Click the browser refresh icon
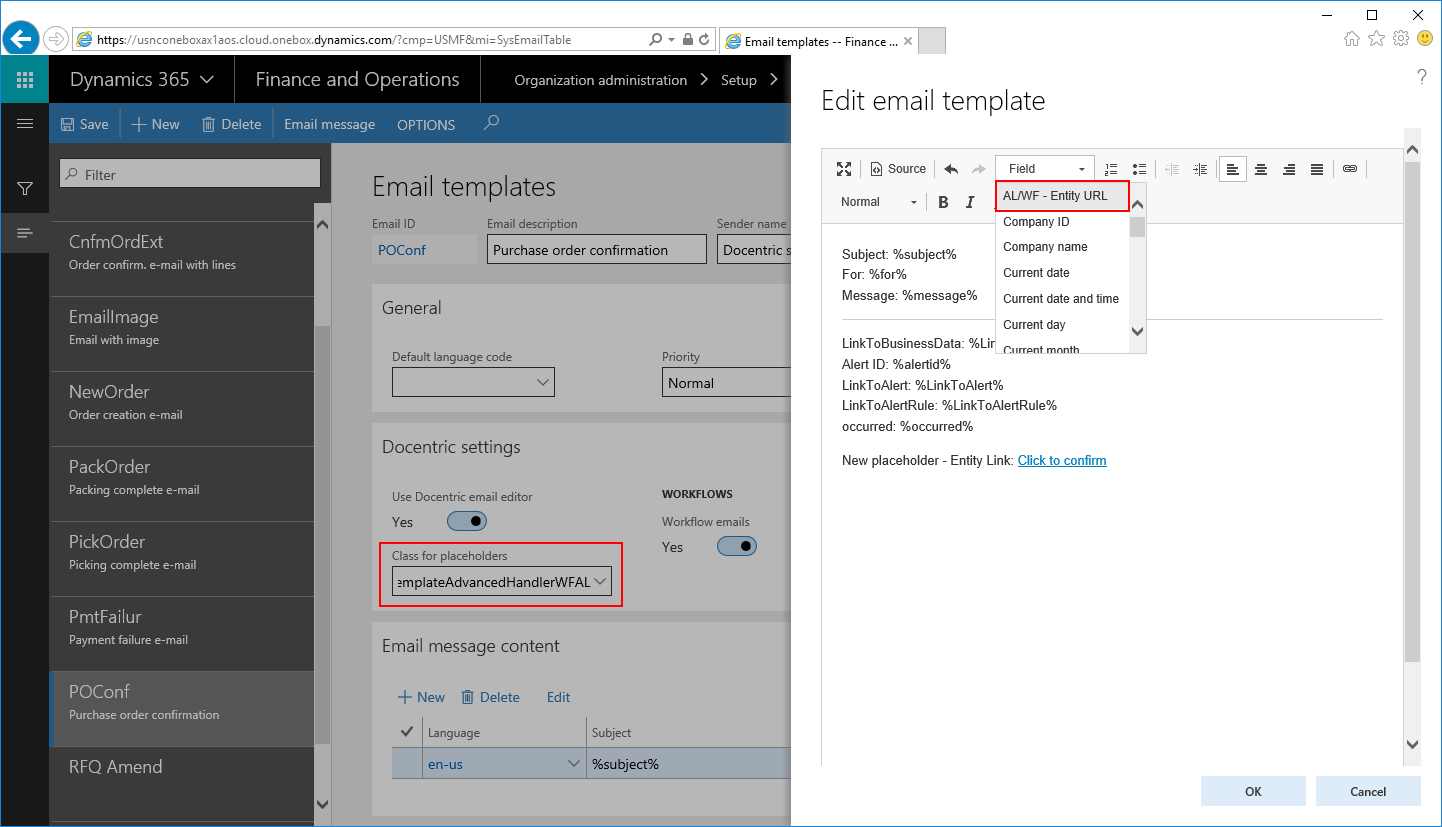 [705, 40]
